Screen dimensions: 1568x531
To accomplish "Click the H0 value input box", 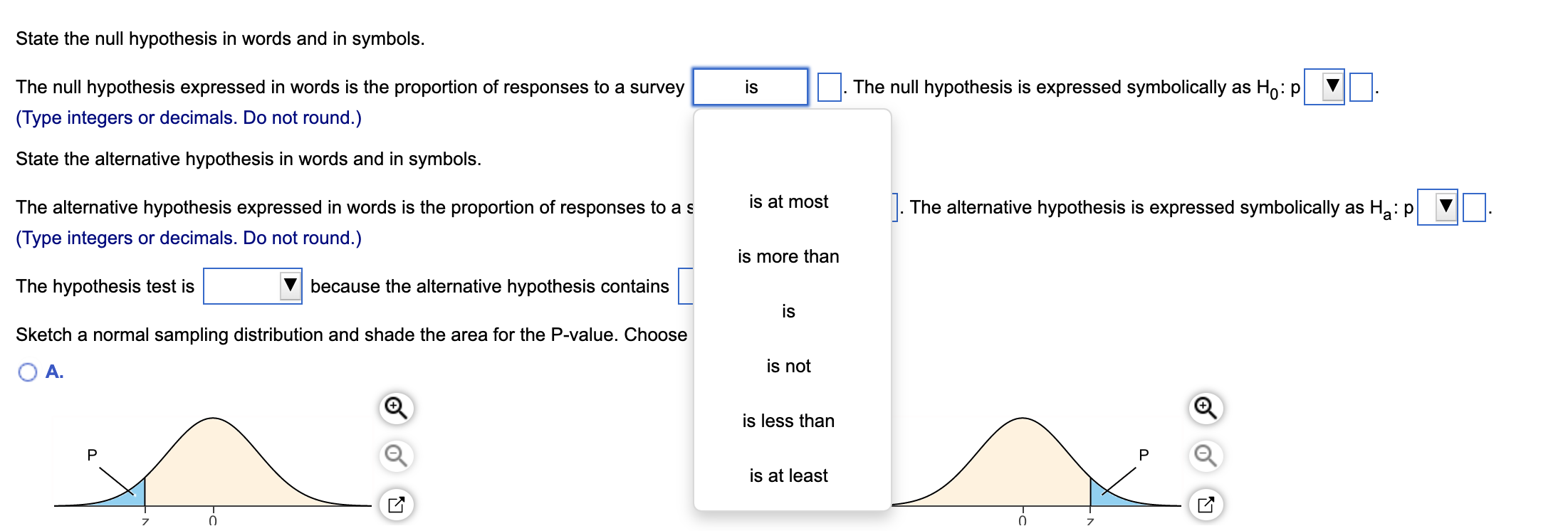I will [x=1361, y=87].
